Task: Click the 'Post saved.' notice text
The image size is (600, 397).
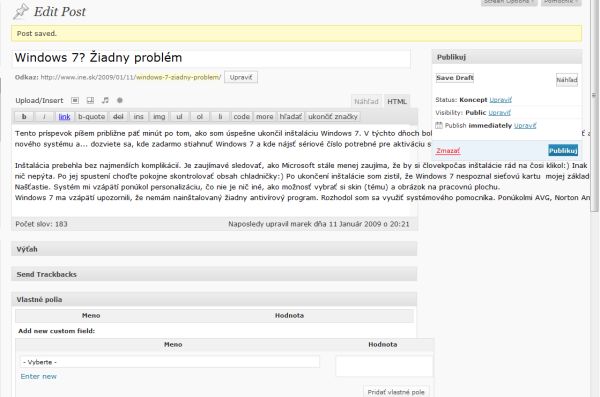Action: (x=36, y=34)
